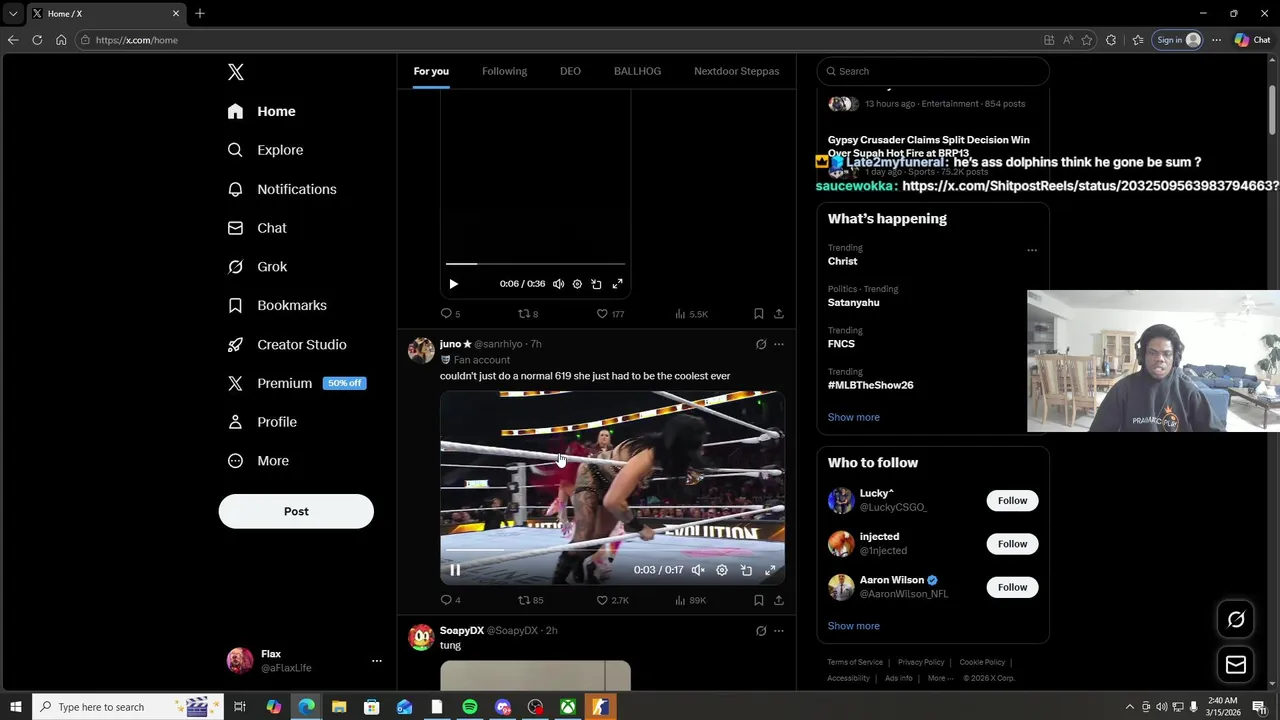1280x720 pixels.
Task: Bookmark the post with 5.5K views
Action: click(x=759, y=314)
